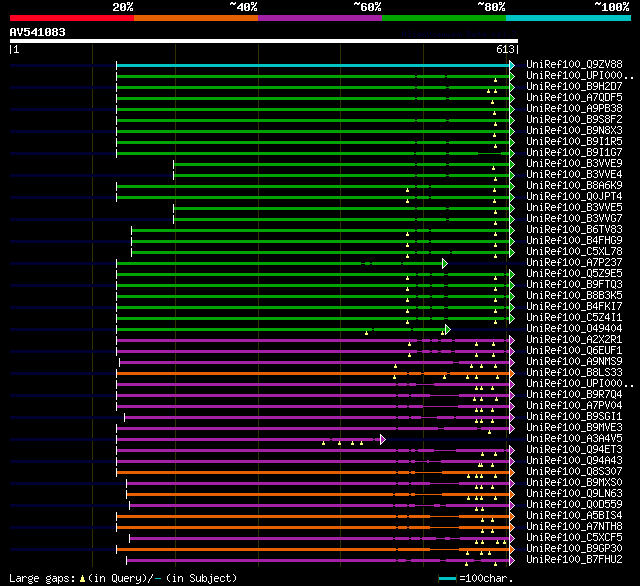The height and width of the screenshot is (586, 640).
Task: Select the label UniRef100_A7NTH8
Action: [x=574, y=527]
